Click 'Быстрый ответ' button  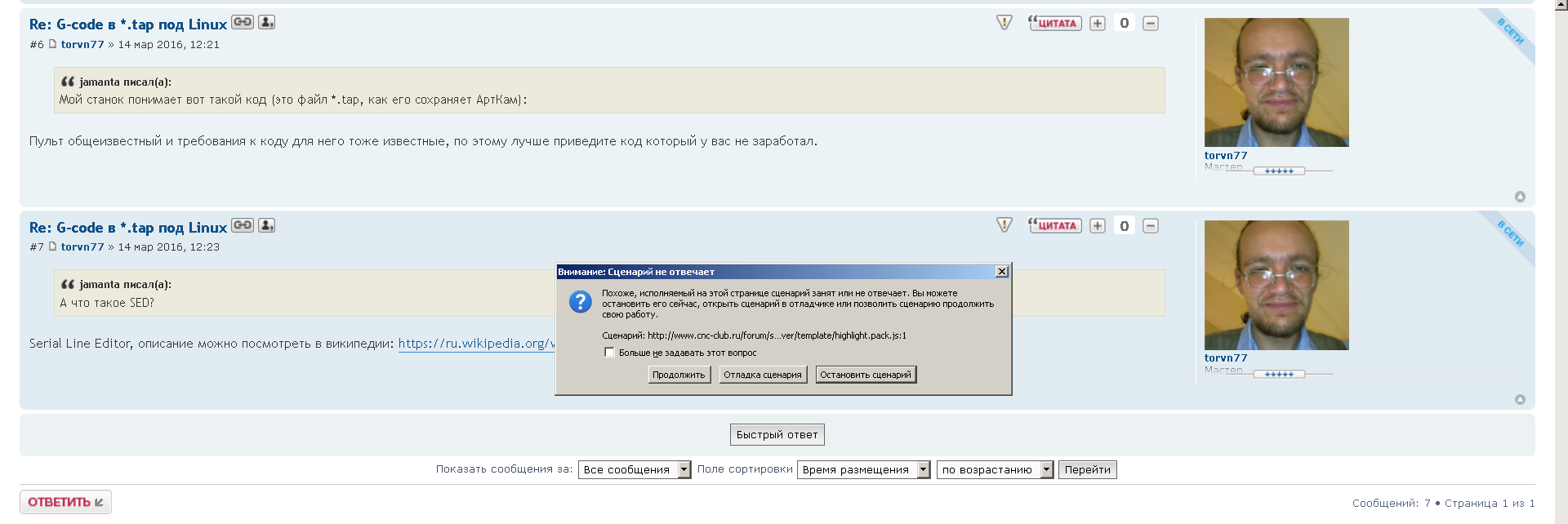(x=777, y=435)
